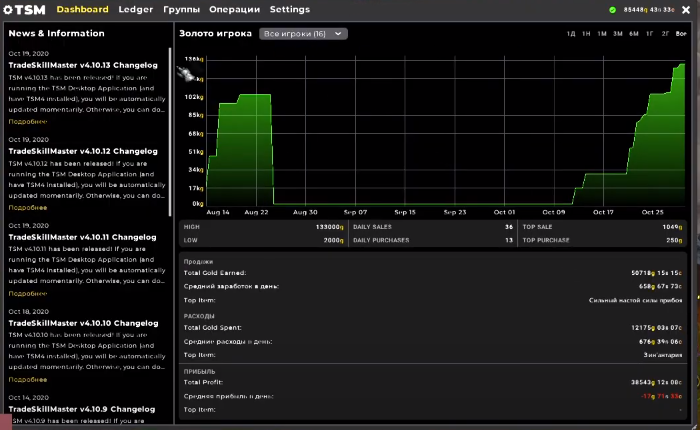The image size is (700, 430).
Task: Click Подробнее under the v4.10.12 changelog
Action: coord(28,208)
